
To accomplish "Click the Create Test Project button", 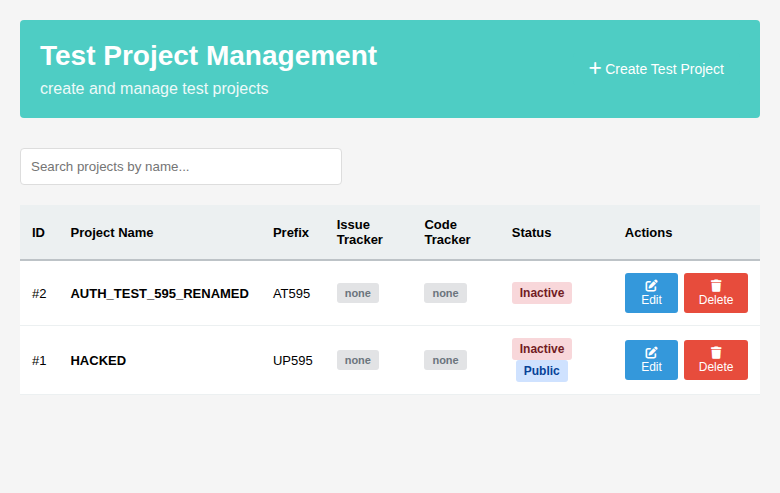I will tap(656, 69).
